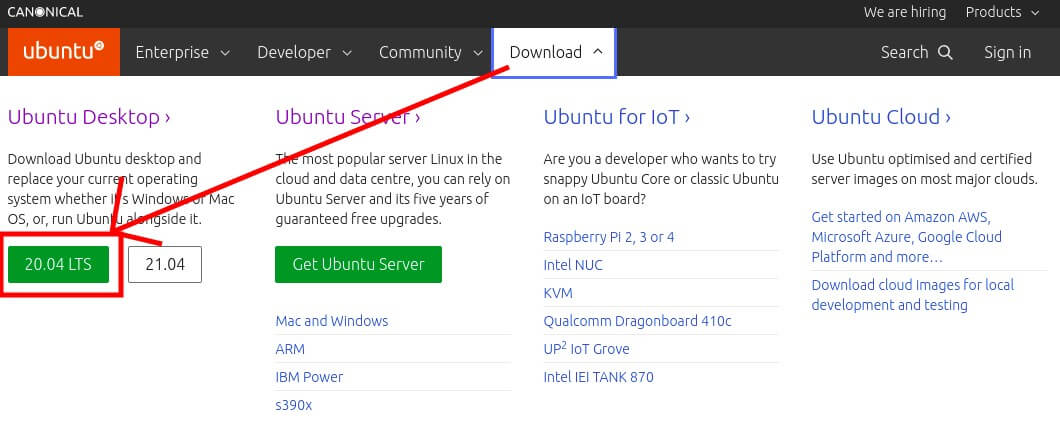
Task: Open the Intel NUC link
Action: [x=573, y=265]
